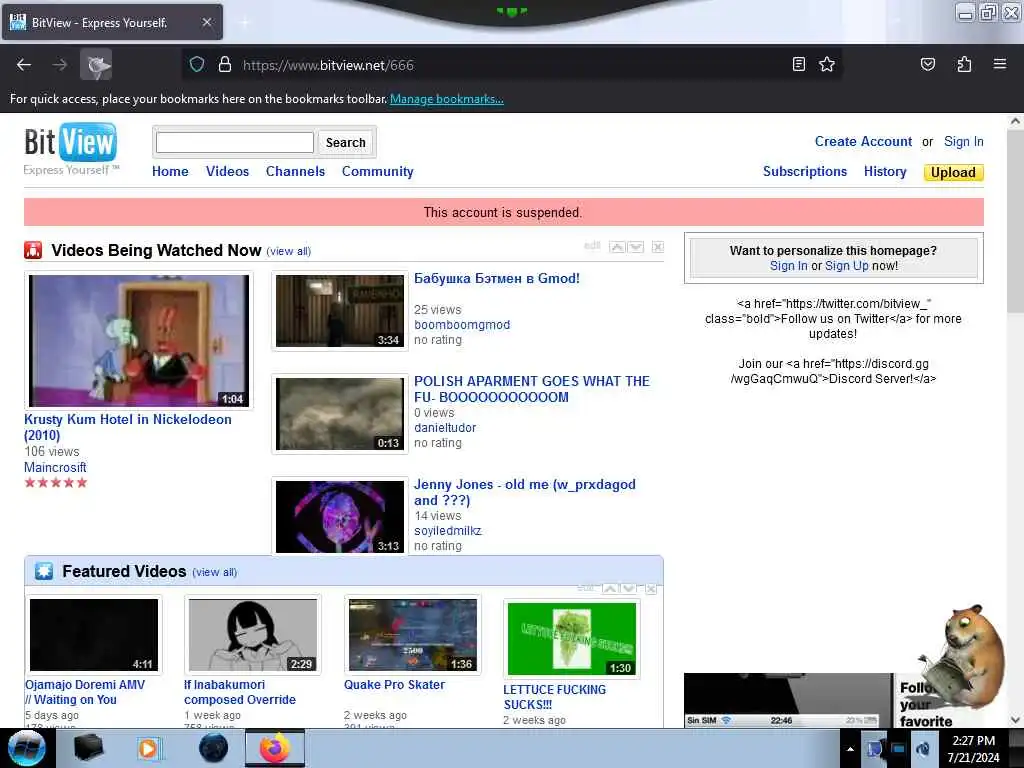Toggle reader view icon in address bar

tap(798, 64)
